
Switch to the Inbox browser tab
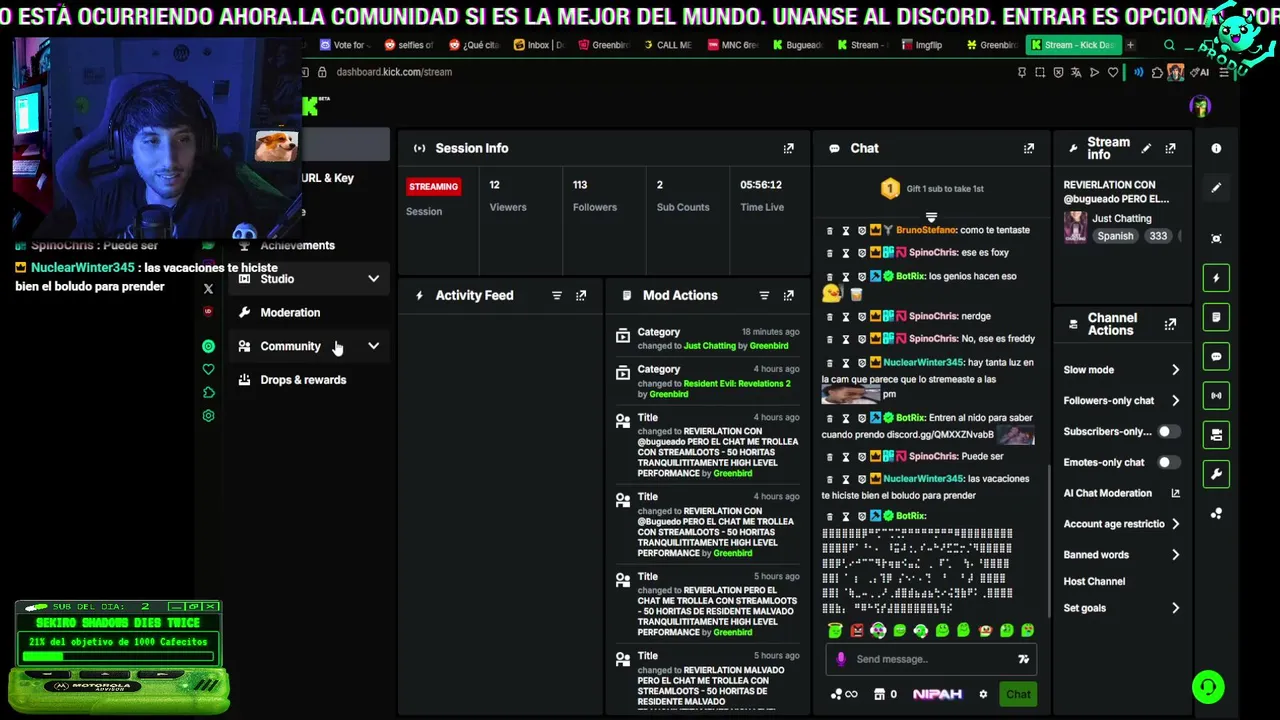point(538,45)
